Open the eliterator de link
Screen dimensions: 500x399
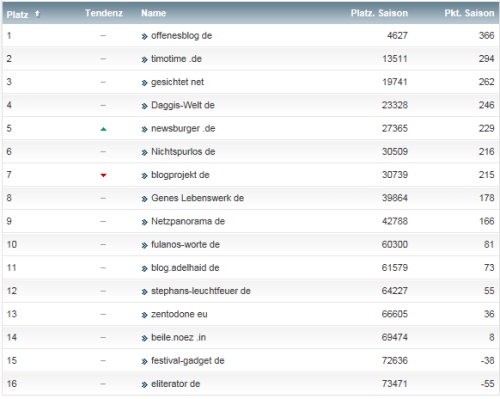point(175,384)
